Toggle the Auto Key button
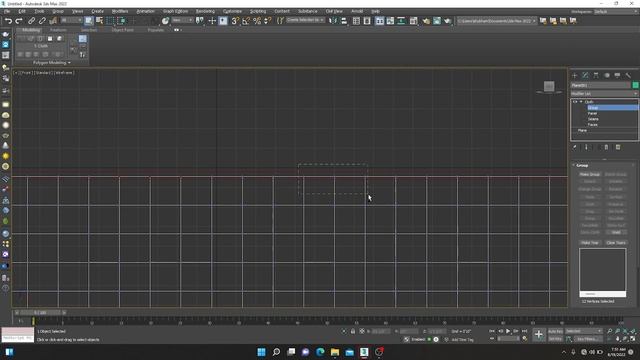Screen dimensions: 640x360 [x=555, y=331]
